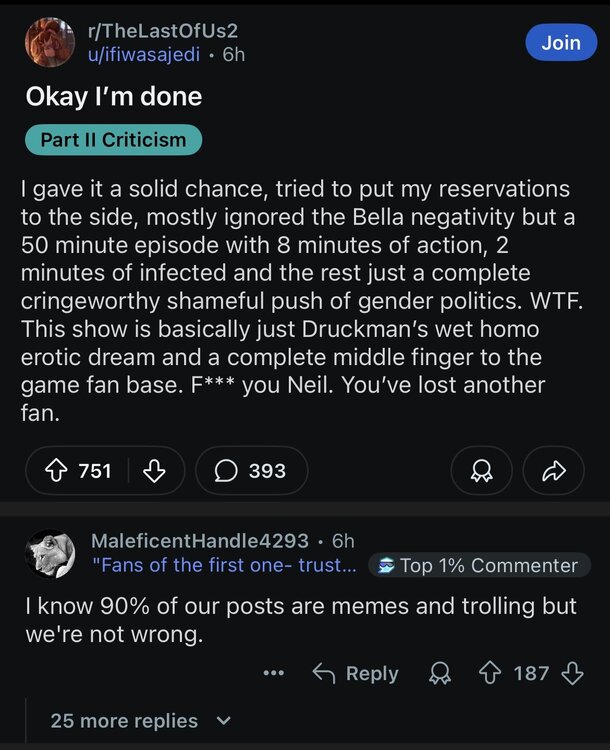Share the post using the arrow icon
Viewport: 610px width, 750px height.
click(553, 471)
